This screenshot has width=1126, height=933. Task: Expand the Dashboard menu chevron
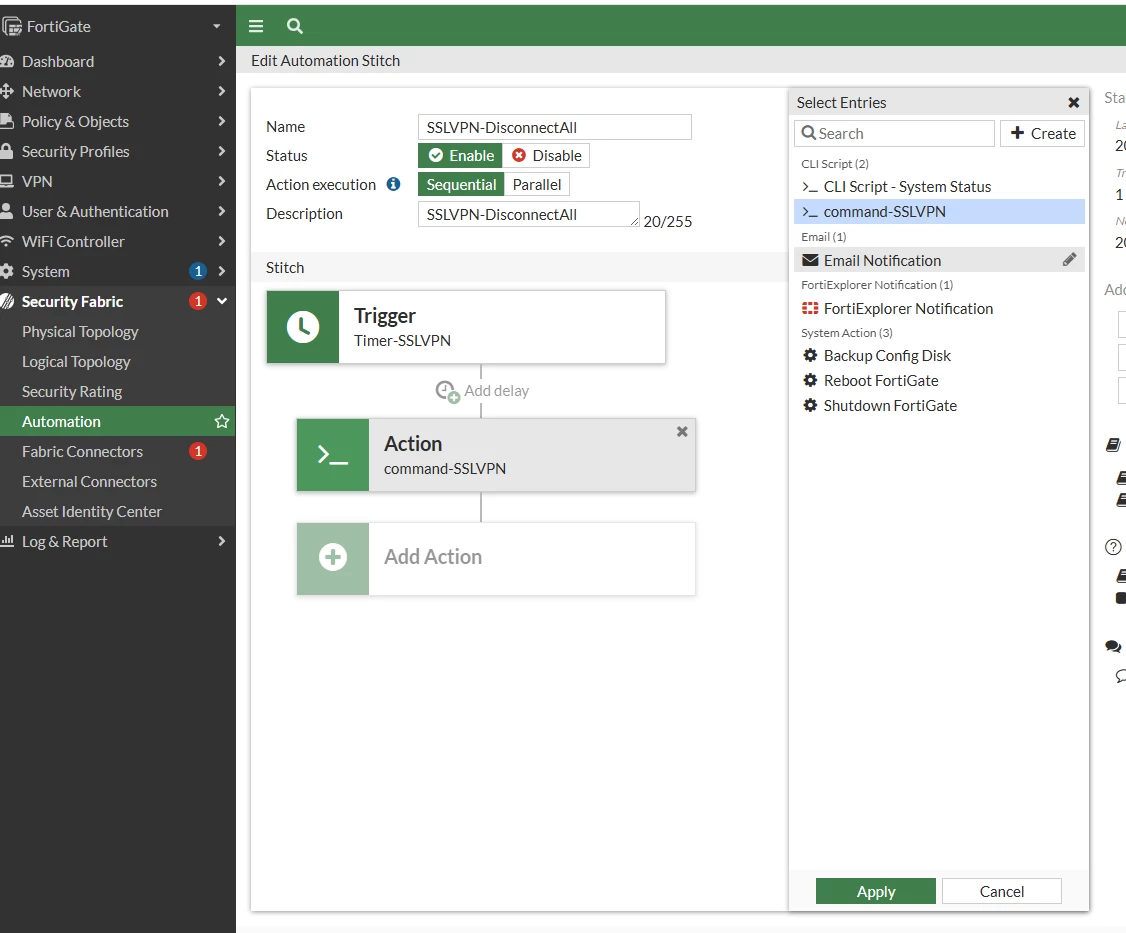click(x=221, y=62)
